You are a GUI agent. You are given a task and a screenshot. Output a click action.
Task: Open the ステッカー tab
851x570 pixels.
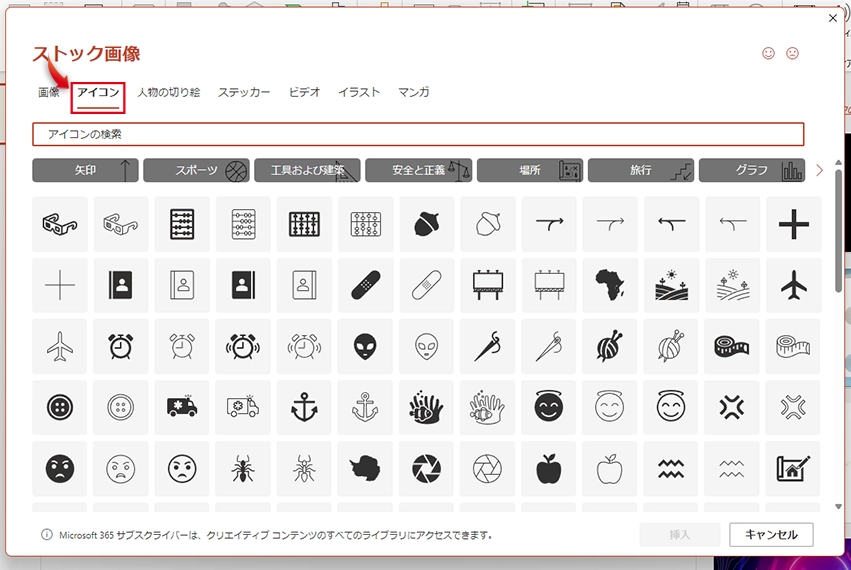click(x=244, y=92)
